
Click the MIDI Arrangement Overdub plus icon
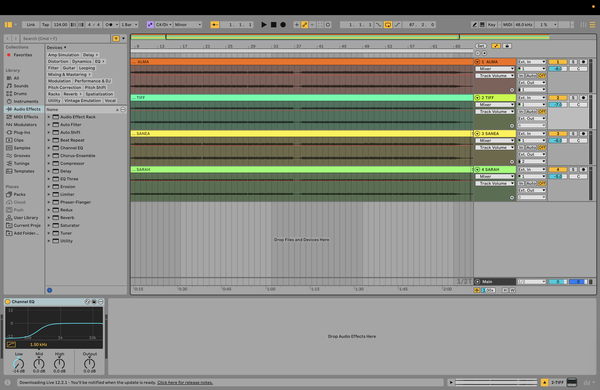[297, 24]
